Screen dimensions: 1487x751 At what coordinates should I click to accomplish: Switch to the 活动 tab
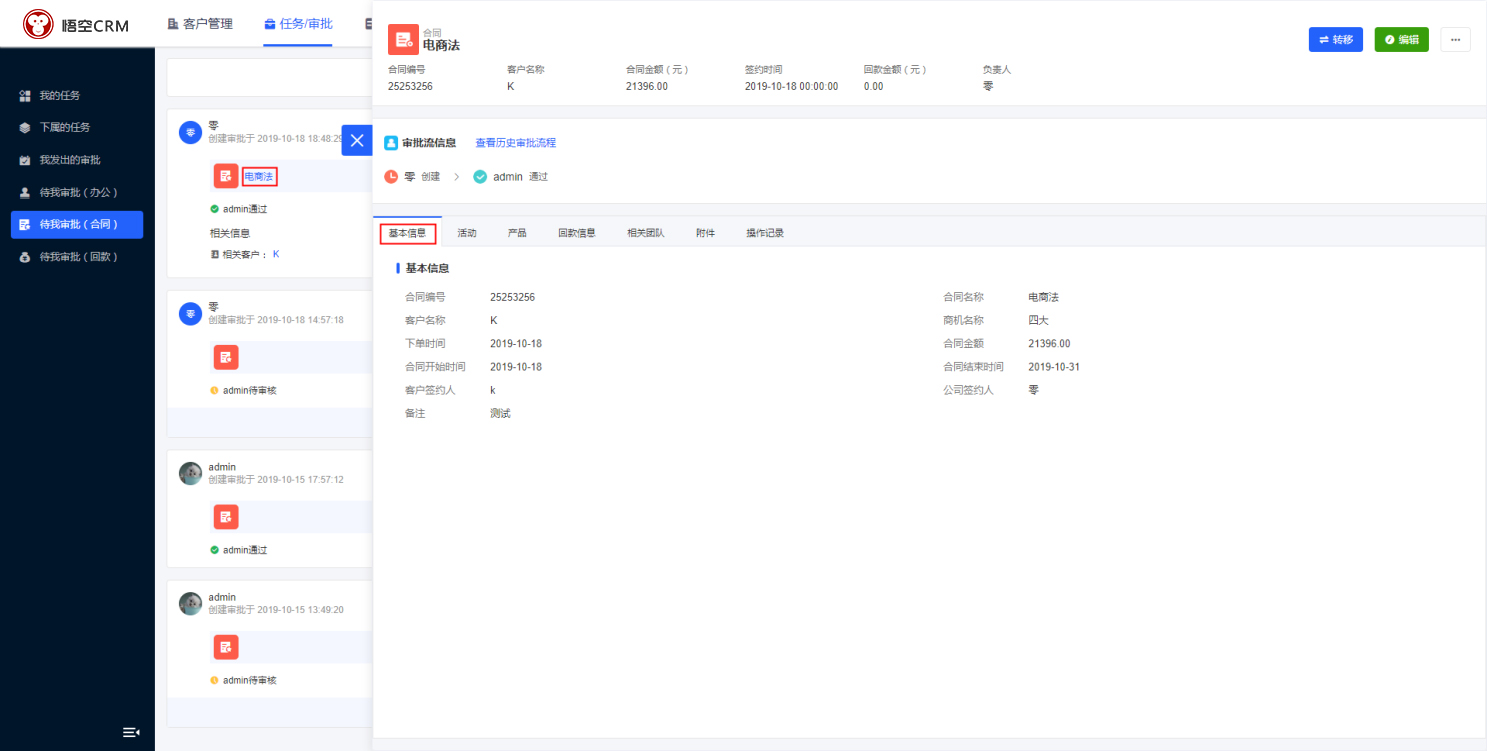click(x=467, y=233)
